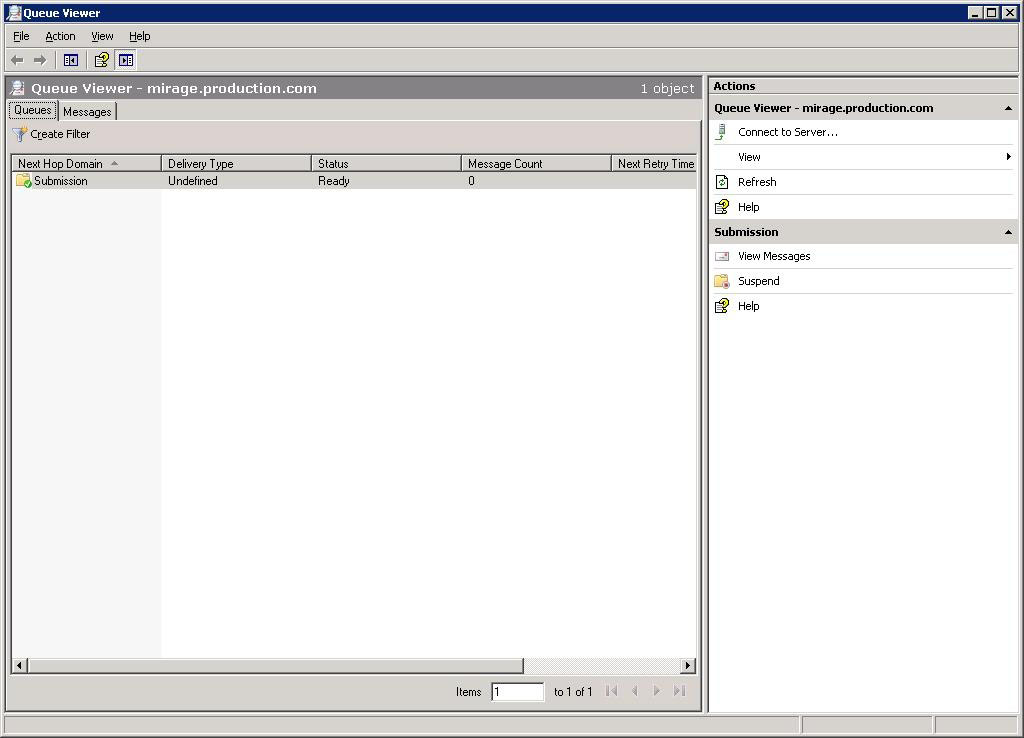
Task: Click the Suspend folder icon
Action: coord(722,281)
